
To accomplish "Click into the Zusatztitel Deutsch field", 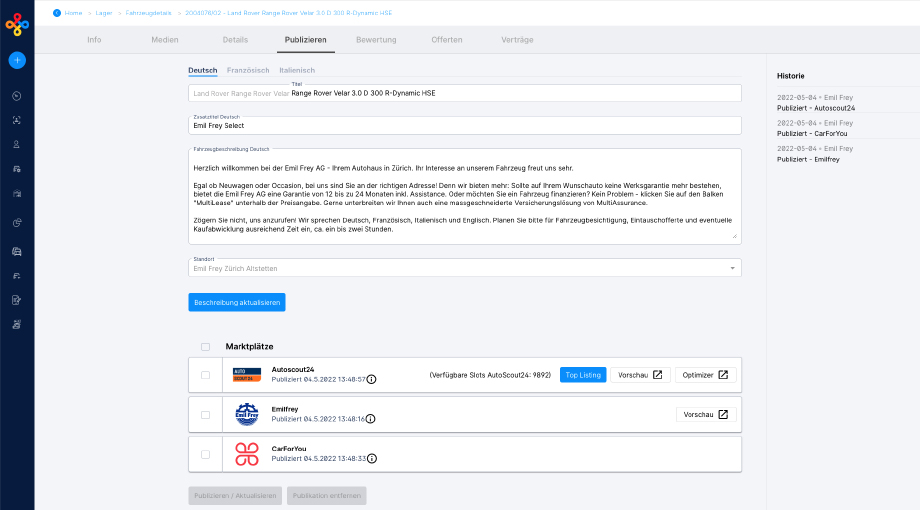I will pyautogui.click(x=465, y=126).
